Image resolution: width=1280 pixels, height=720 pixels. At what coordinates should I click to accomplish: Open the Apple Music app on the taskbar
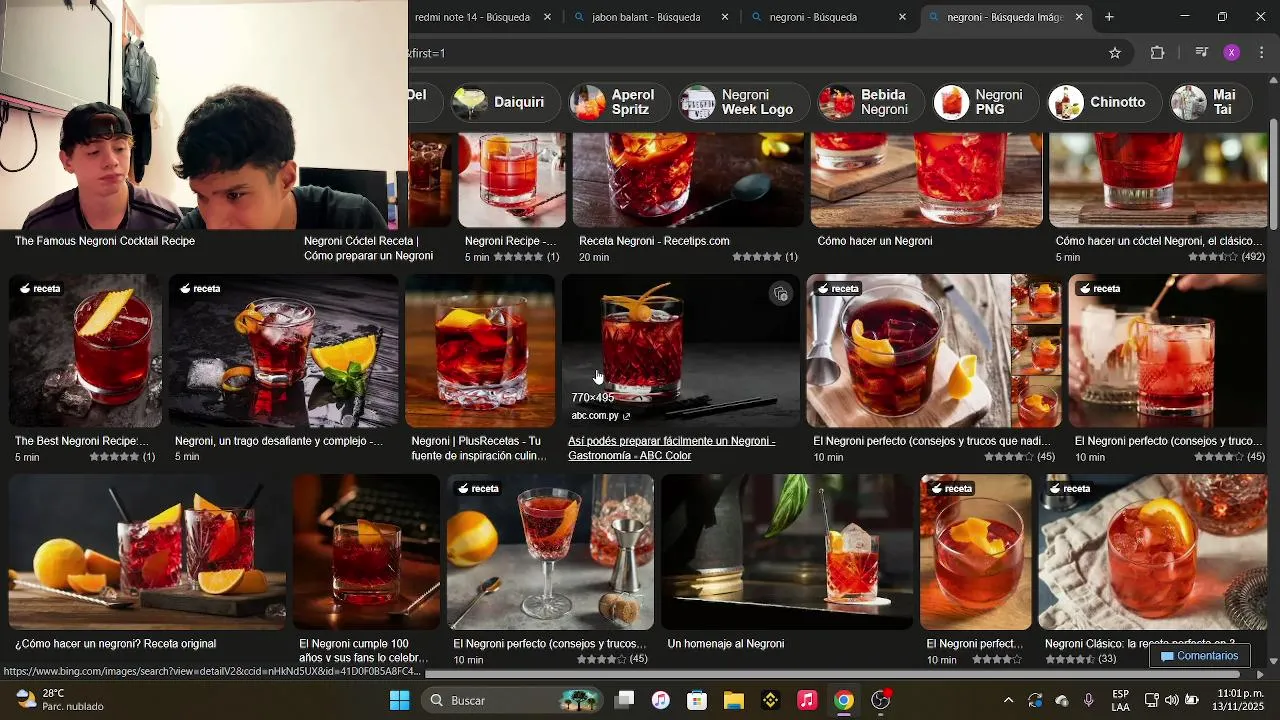[x=807, y=700]
